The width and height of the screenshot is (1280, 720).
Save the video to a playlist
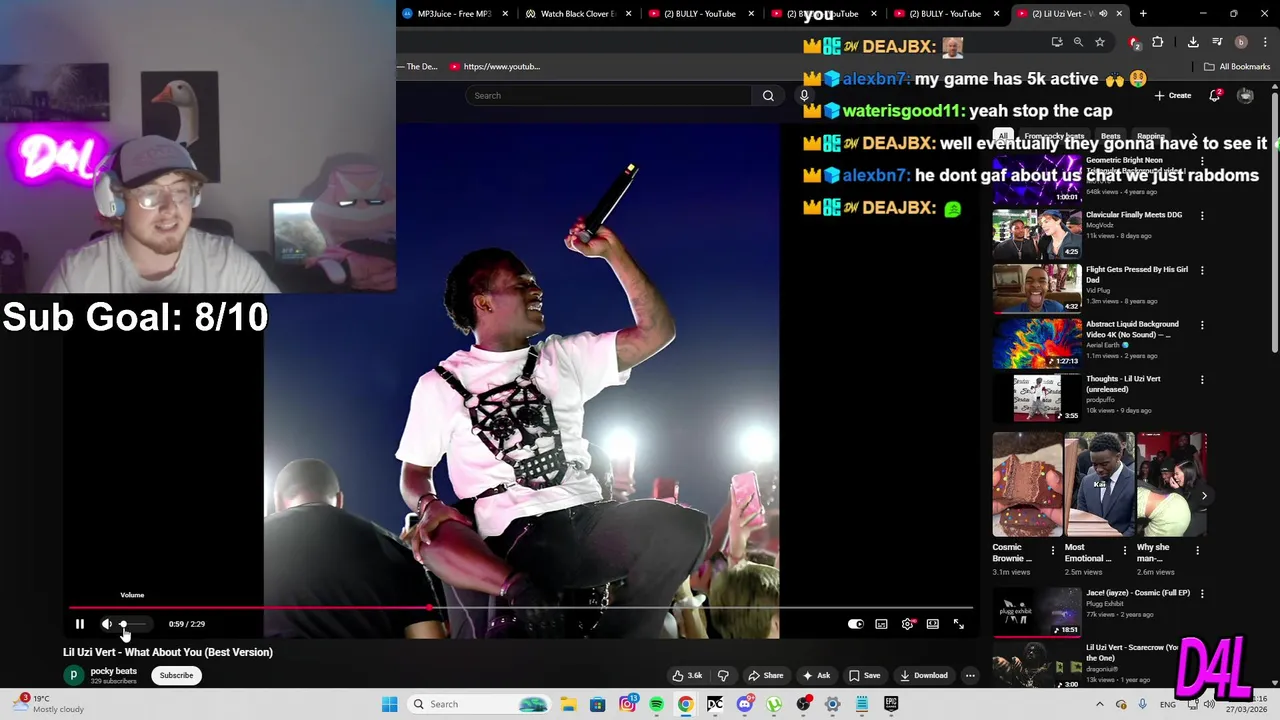coord(864,675)
